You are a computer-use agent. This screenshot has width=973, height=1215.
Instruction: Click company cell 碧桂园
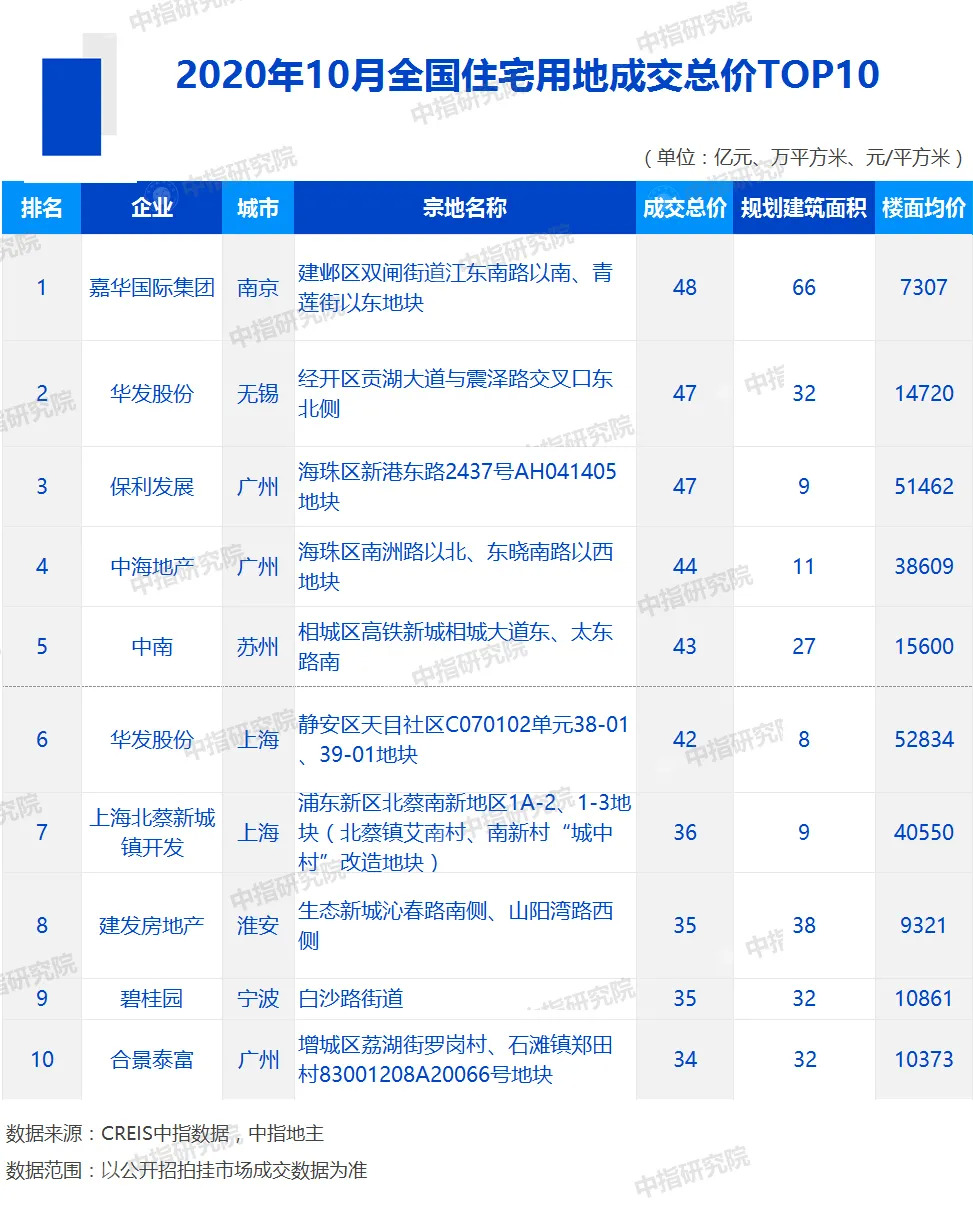coord(152,999)
